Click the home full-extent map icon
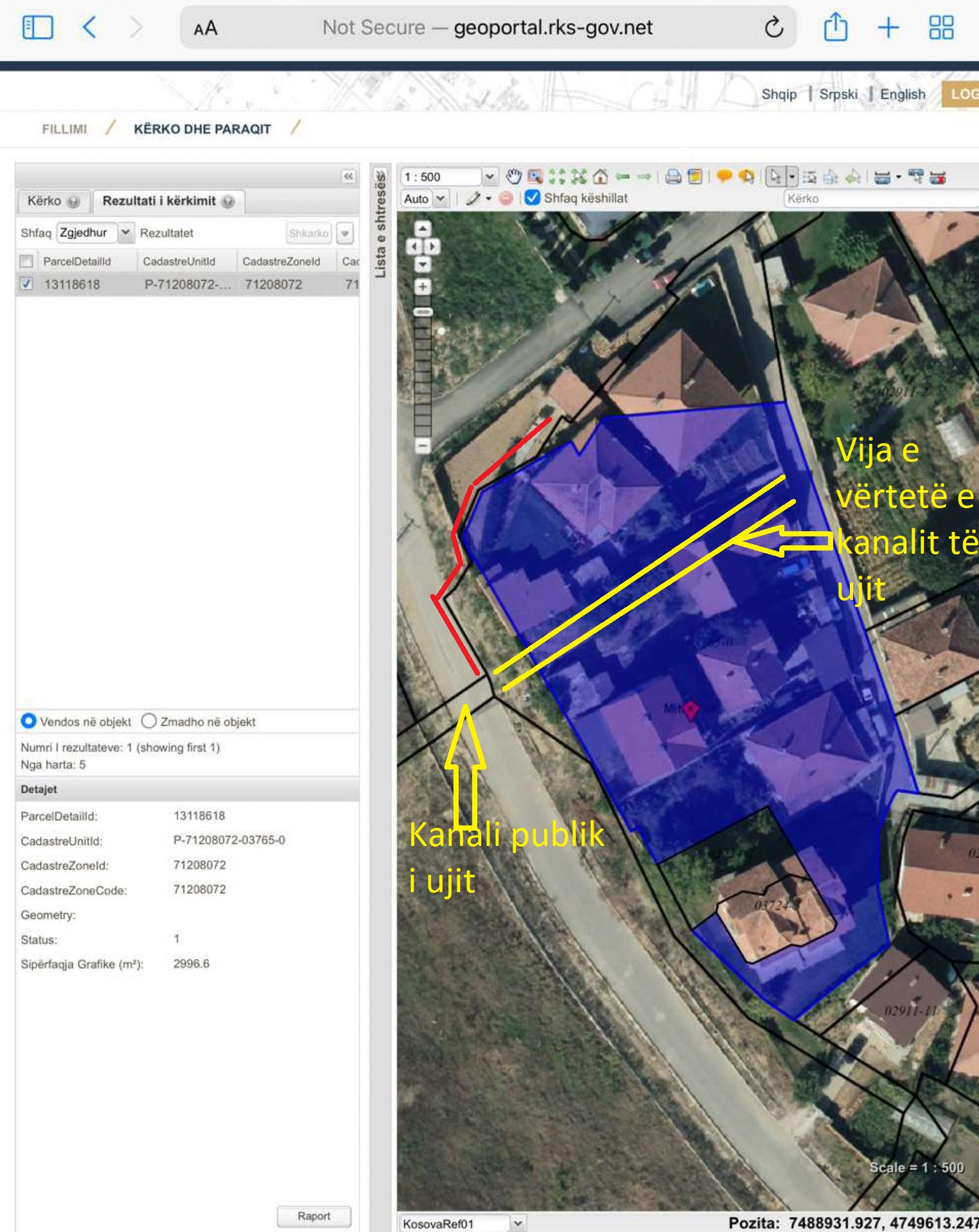The width and height of the screenshot is (979, 1232). pos(600,176)
